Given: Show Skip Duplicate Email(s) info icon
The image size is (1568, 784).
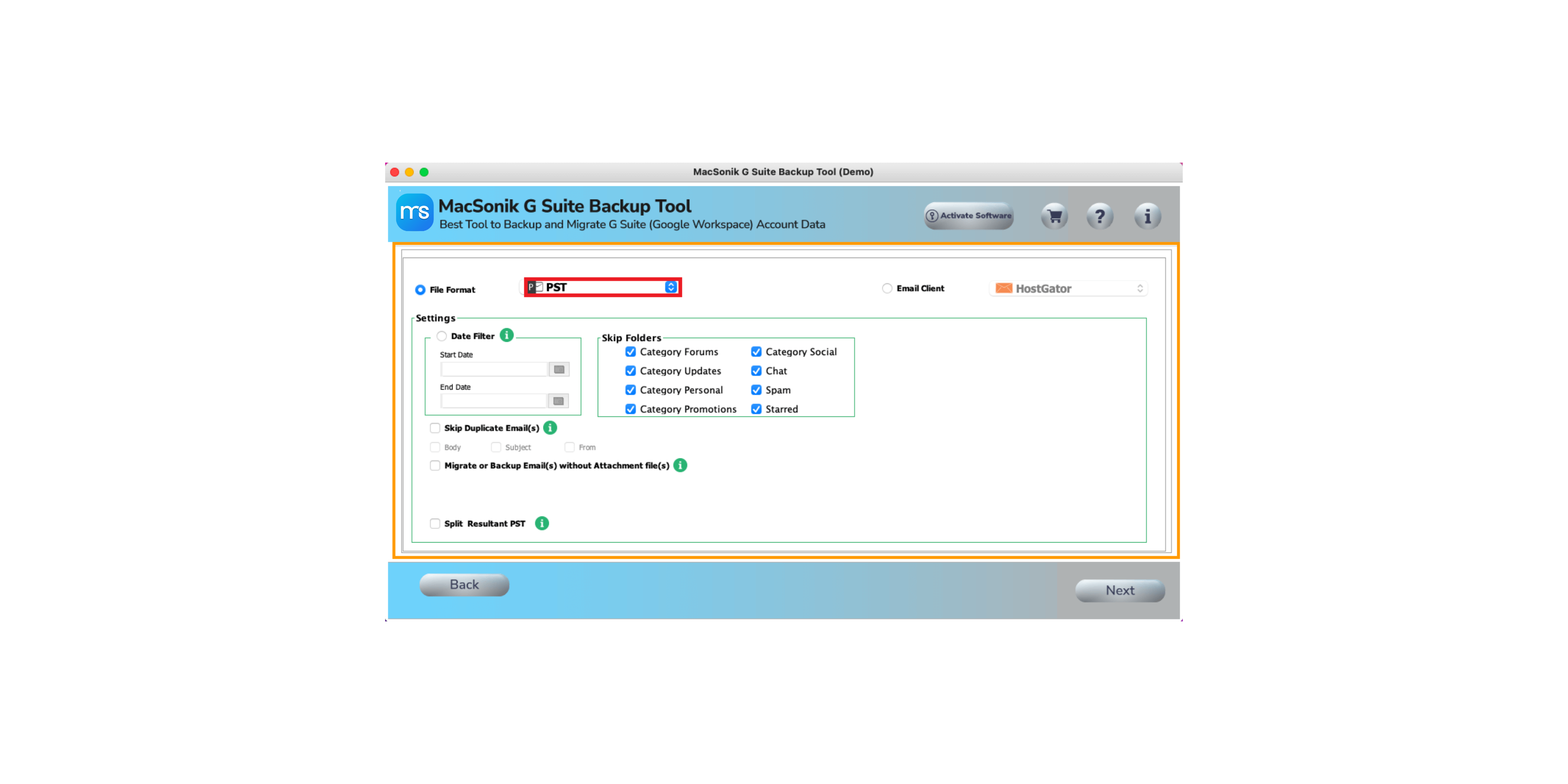Looking at the screenshot, I should pos(550,428).
